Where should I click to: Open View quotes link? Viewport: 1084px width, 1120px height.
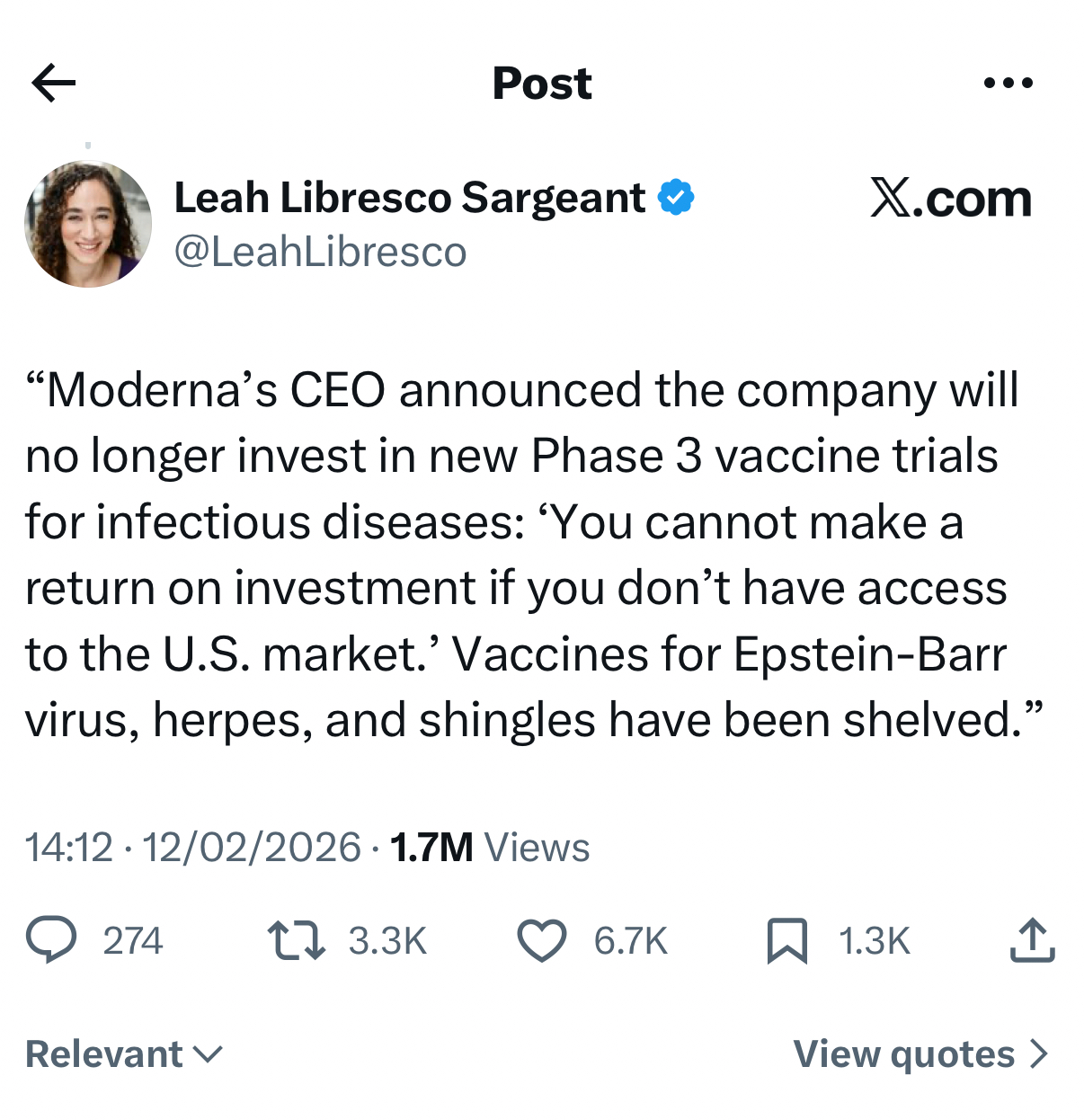coord(903,1053)
